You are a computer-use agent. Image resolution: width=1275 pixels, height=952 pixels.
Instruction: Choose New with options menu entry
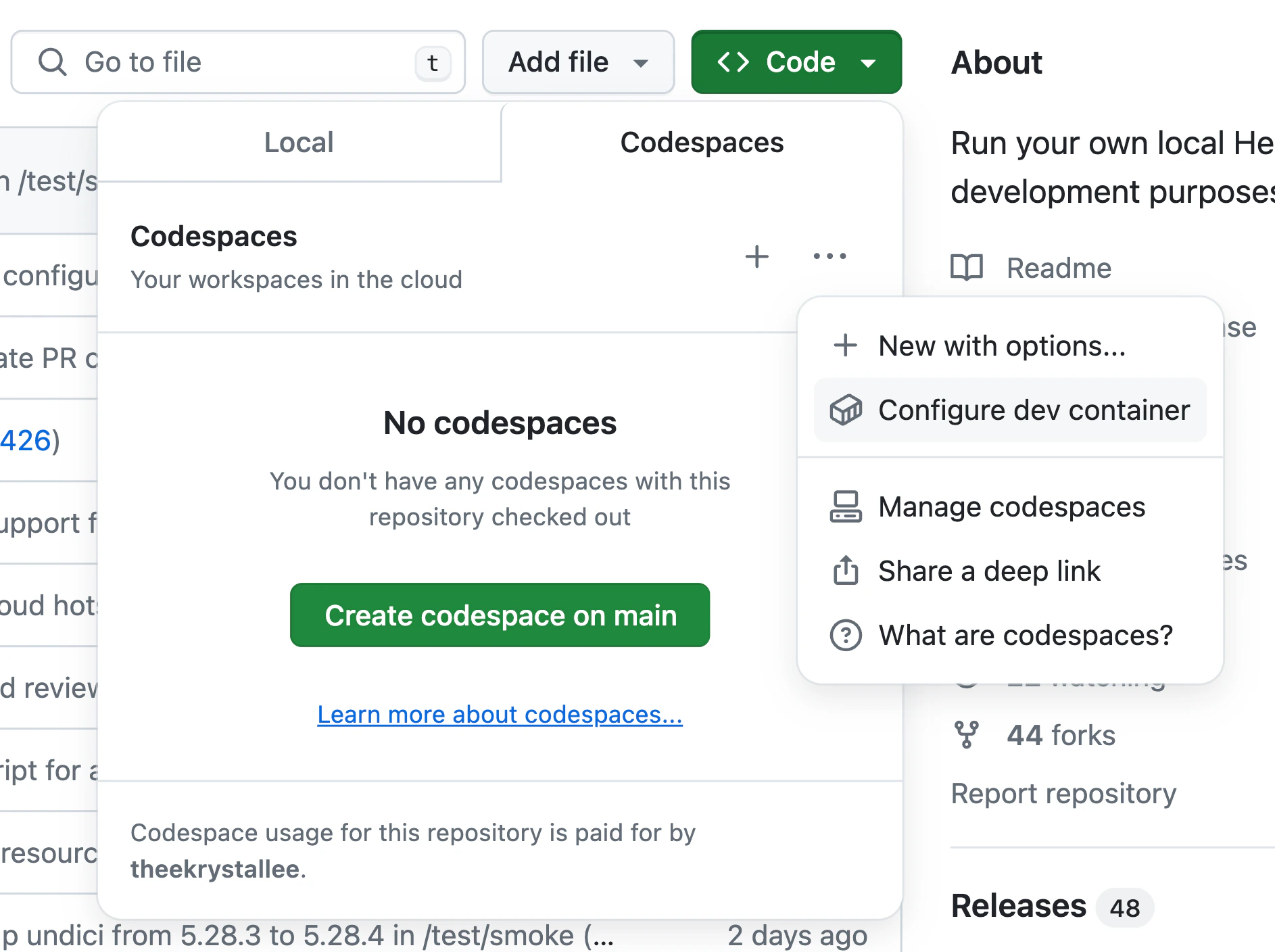pyautogui.click(x=1002, y=346)
